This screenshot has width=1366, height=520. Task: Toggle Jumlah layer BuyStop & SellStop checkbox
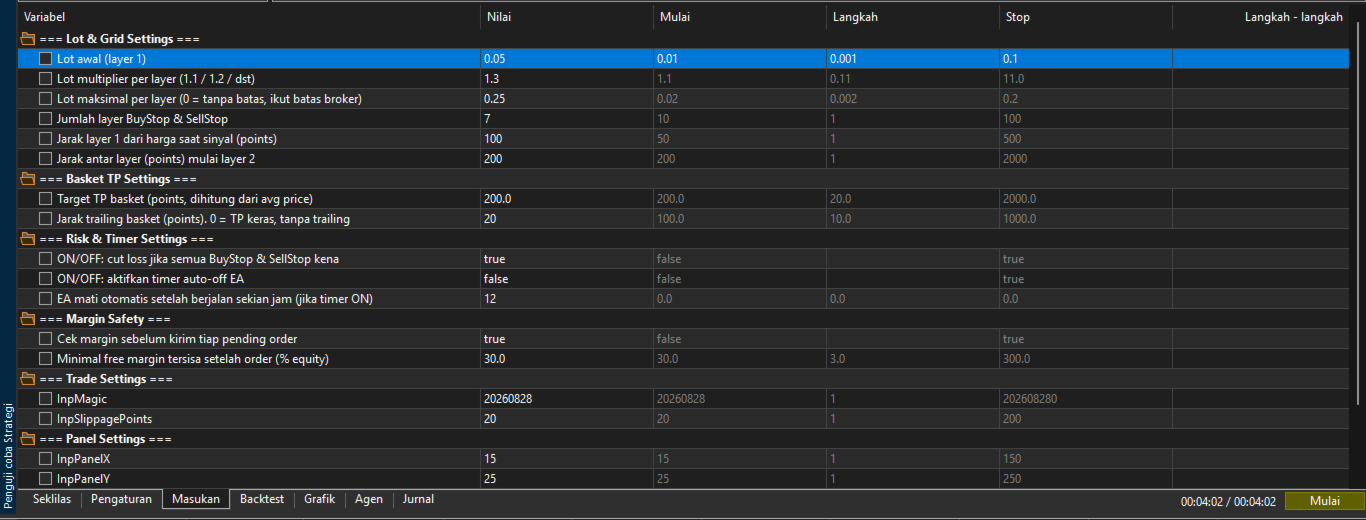click(46, 119)
